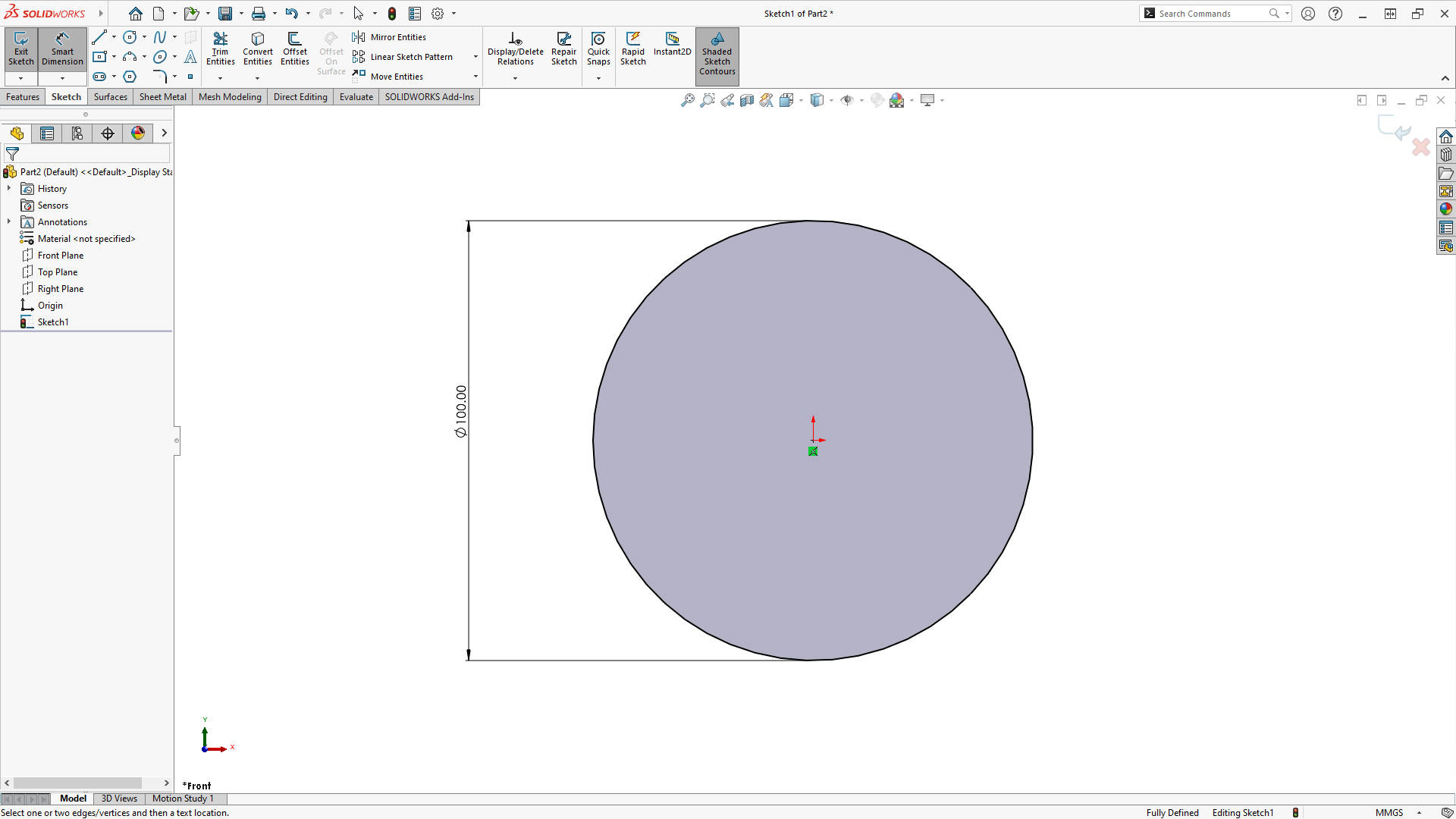Click the Exit Sketch button
The image size is (1456, 819).
coord(20,50)
